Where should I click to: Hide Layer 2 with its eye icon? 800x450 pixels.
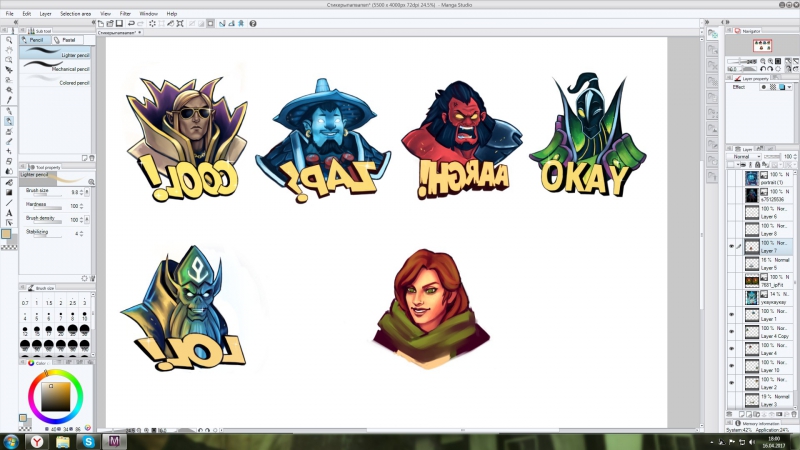(x=731, y=383)
